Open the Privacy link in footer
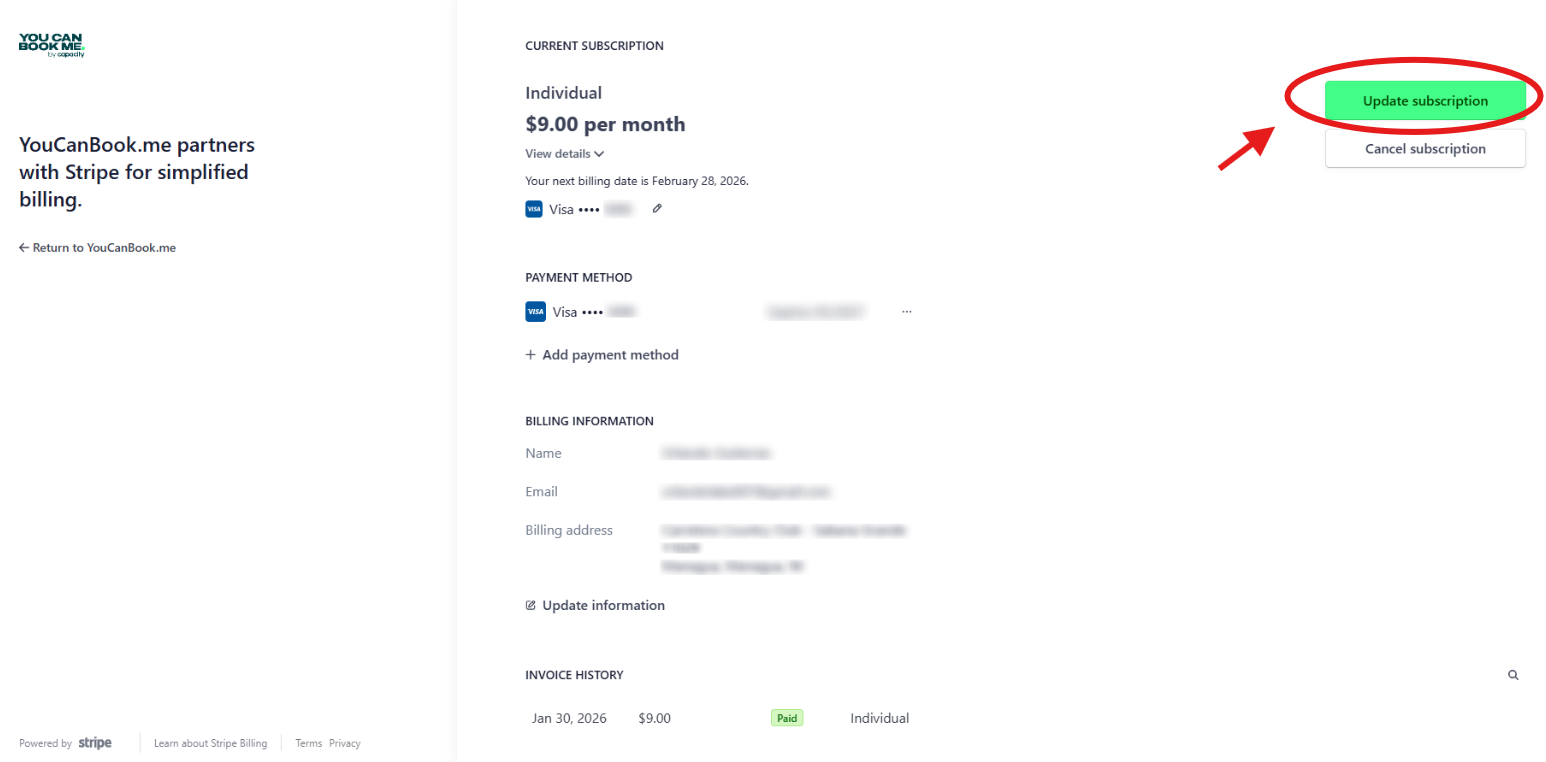Screen dimensions: 1546x762 [345, 744]
